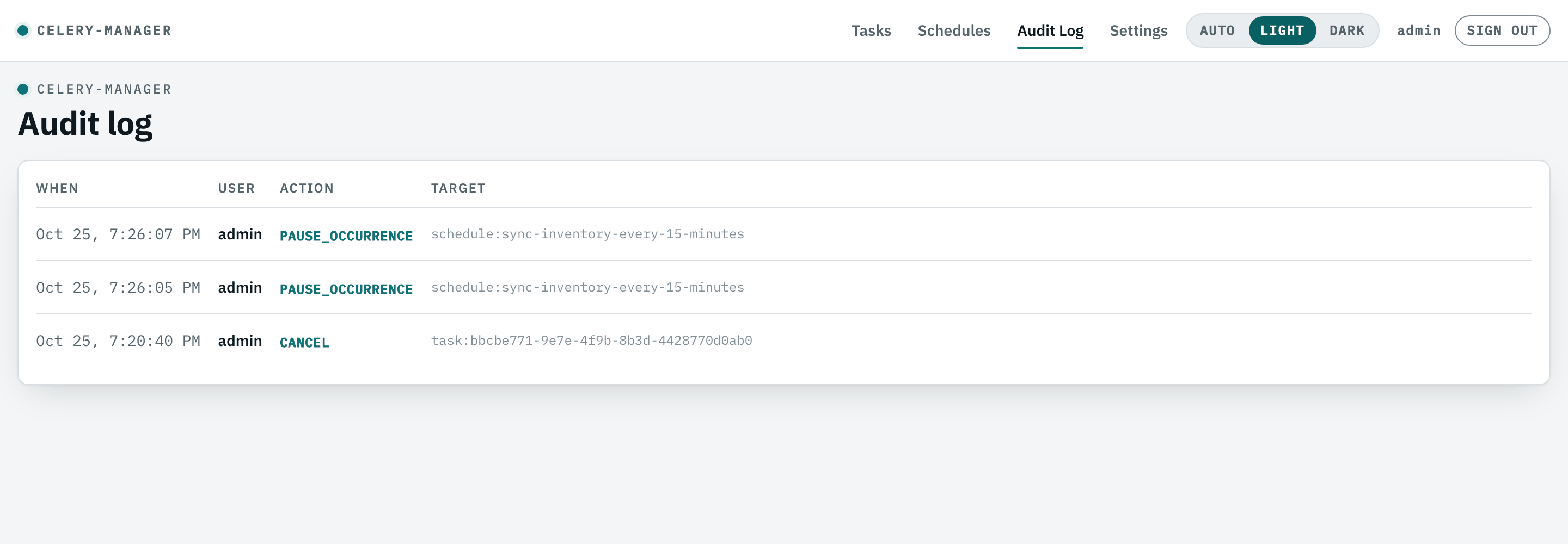Click PAUSE_OCCURRENCE in the 7:26:07 PM row

point(346,236)
